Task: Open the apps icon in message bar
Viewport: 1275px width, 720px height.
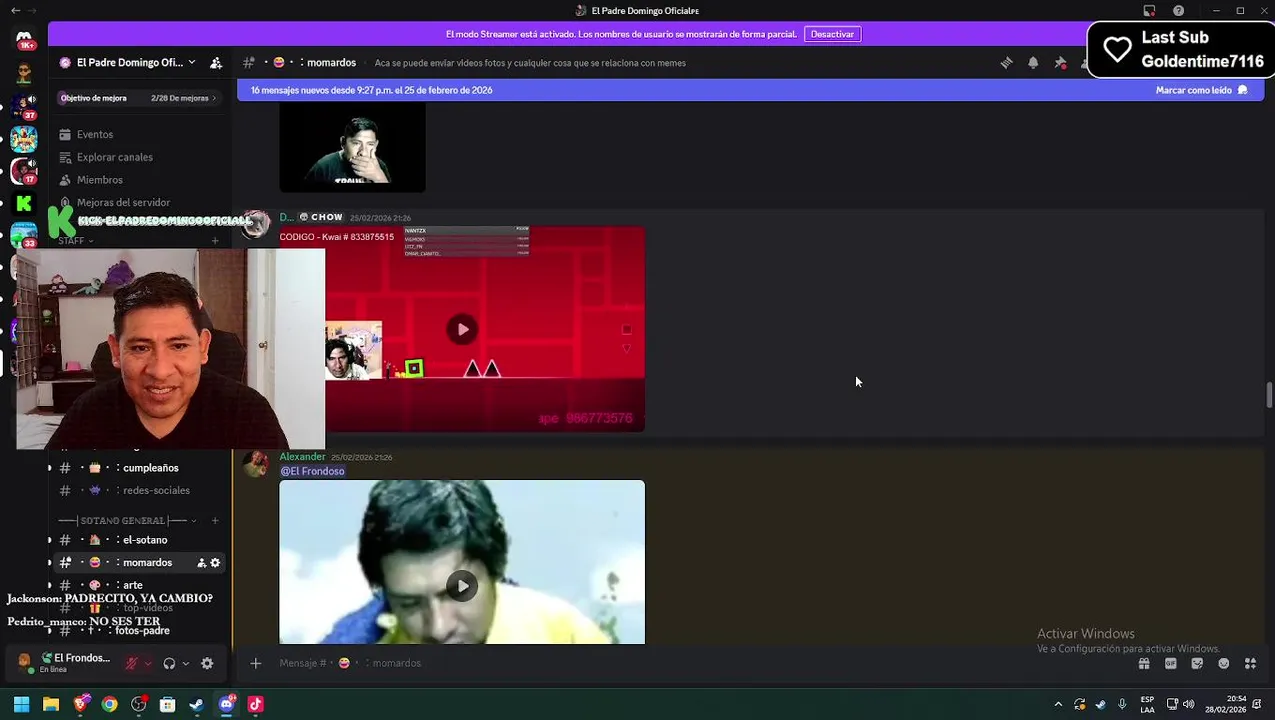Action: [x=1250, y=663]
